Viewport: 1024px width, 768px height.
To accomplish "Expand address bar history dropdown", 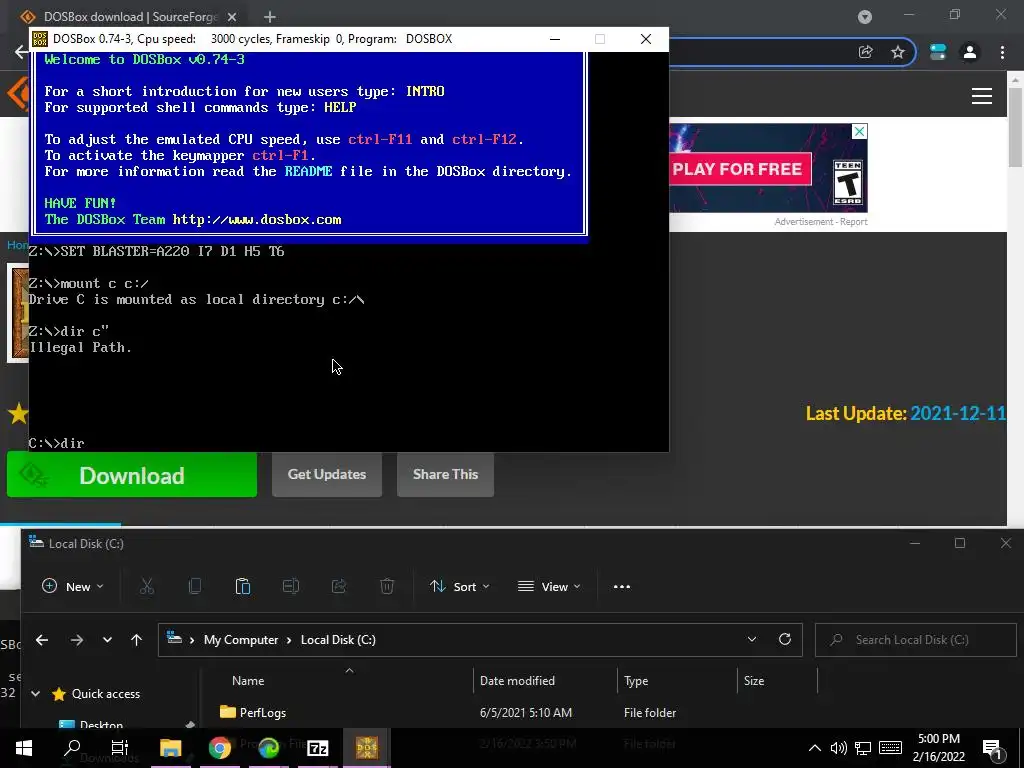I will pyautogui.click(x=752, y=639).
